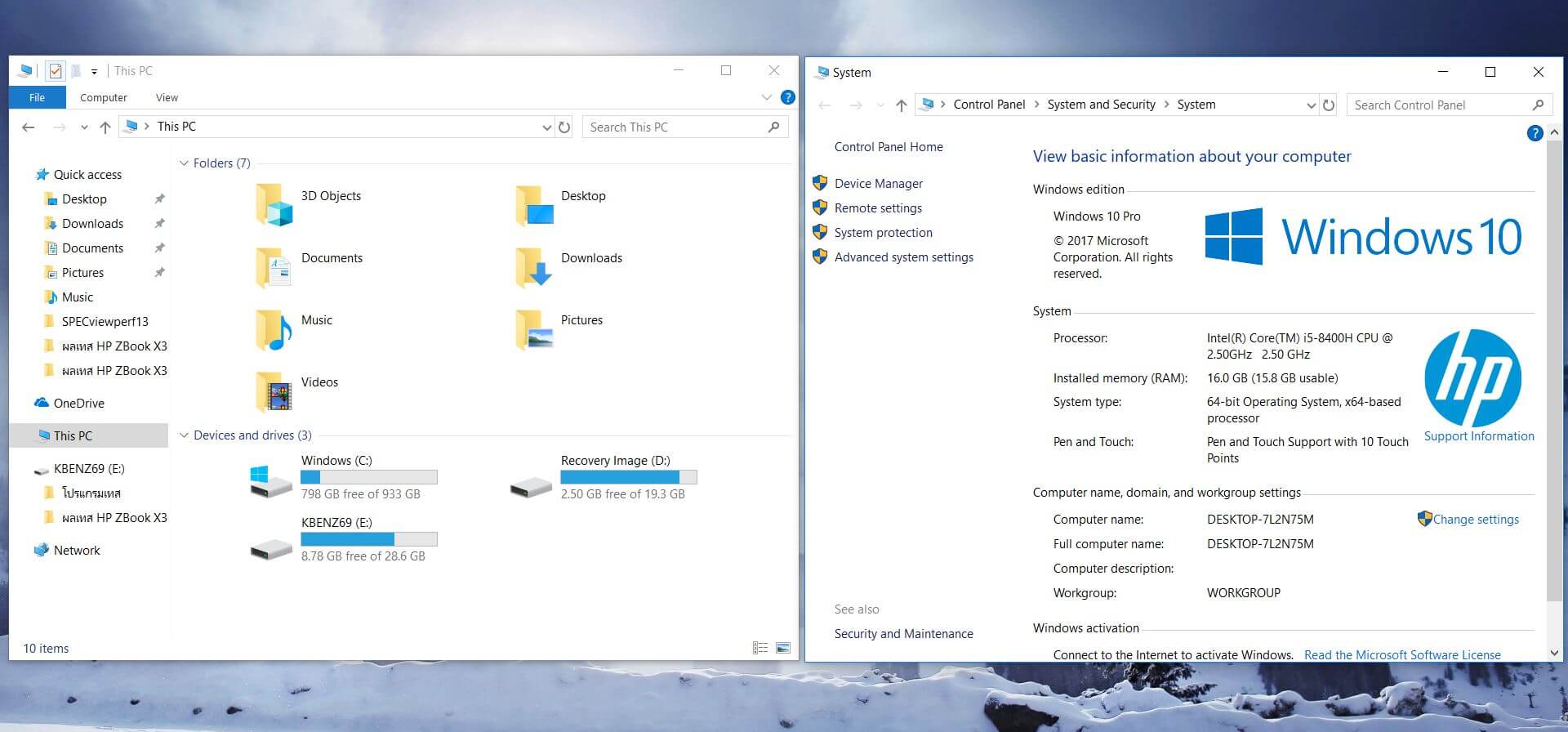This screenshot has width=1568, height=732.
Task: Go back in the System window
Action: tap(825, 105)
